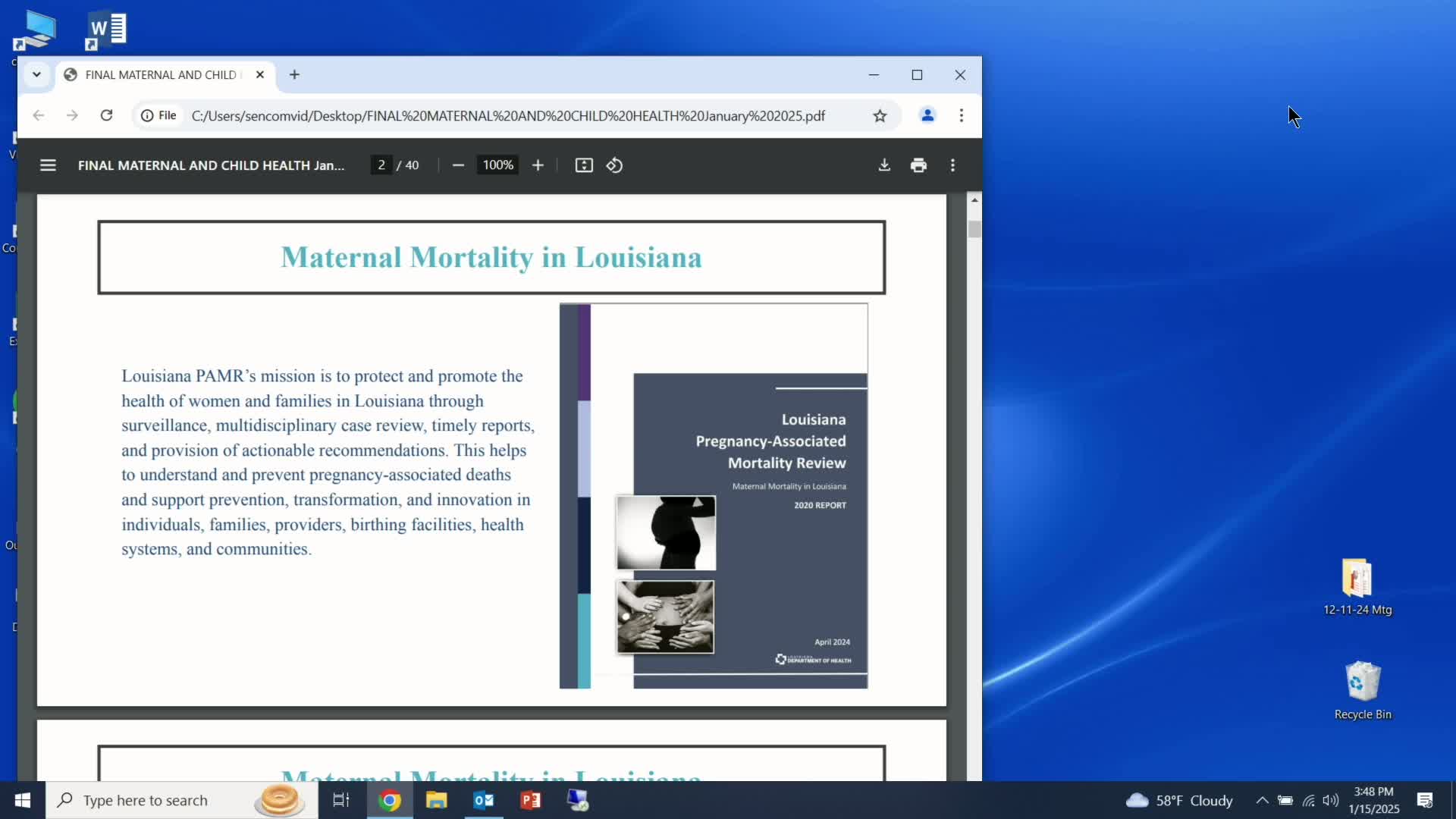Click the Fit to page icon

(x=584, y=165)
